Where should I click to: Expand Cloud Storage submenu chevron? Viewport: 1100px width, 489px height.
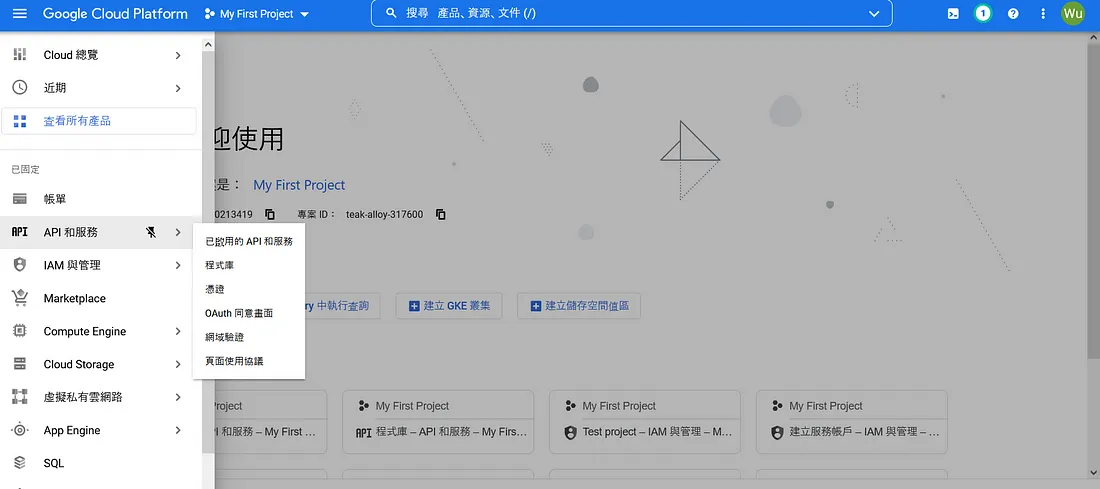(178, 364)
